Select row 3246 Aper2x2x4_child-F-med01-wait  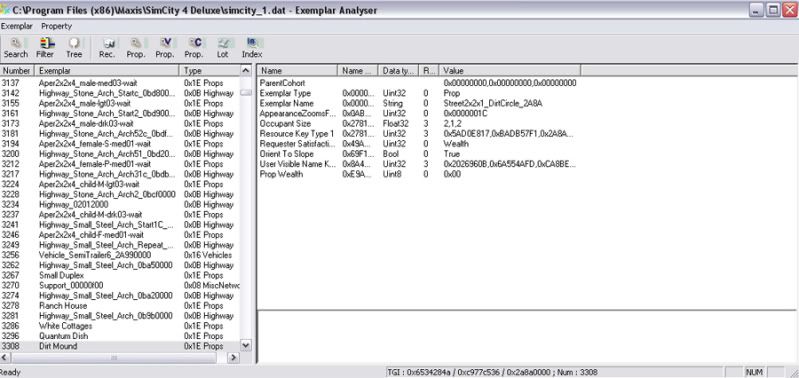(120, 235)
